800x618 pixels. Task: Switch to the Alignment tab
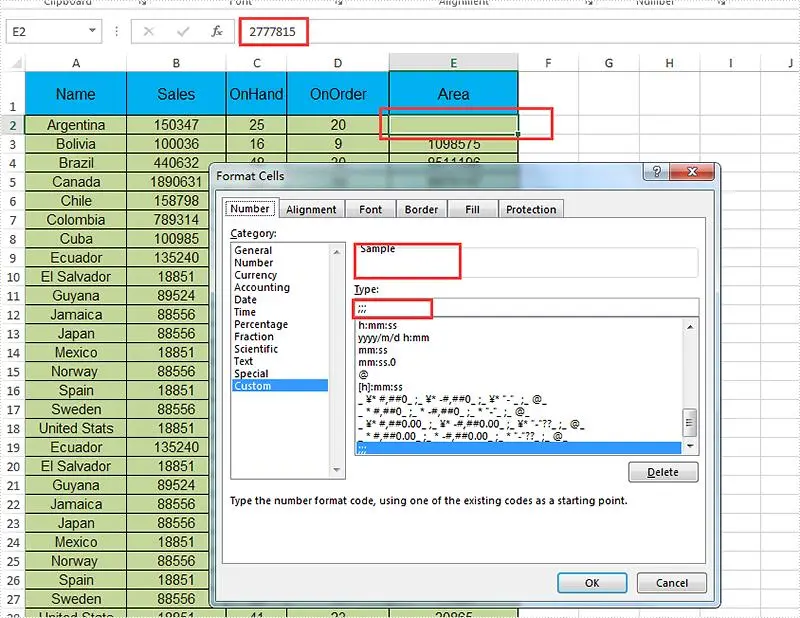click(x=311, y=209)
